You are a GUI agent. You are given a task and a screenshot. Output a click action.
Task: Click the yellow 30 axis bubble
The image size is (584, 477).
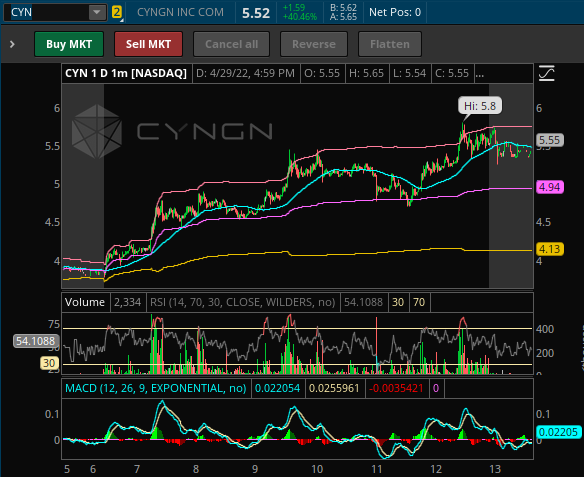(x=49, y=363)
